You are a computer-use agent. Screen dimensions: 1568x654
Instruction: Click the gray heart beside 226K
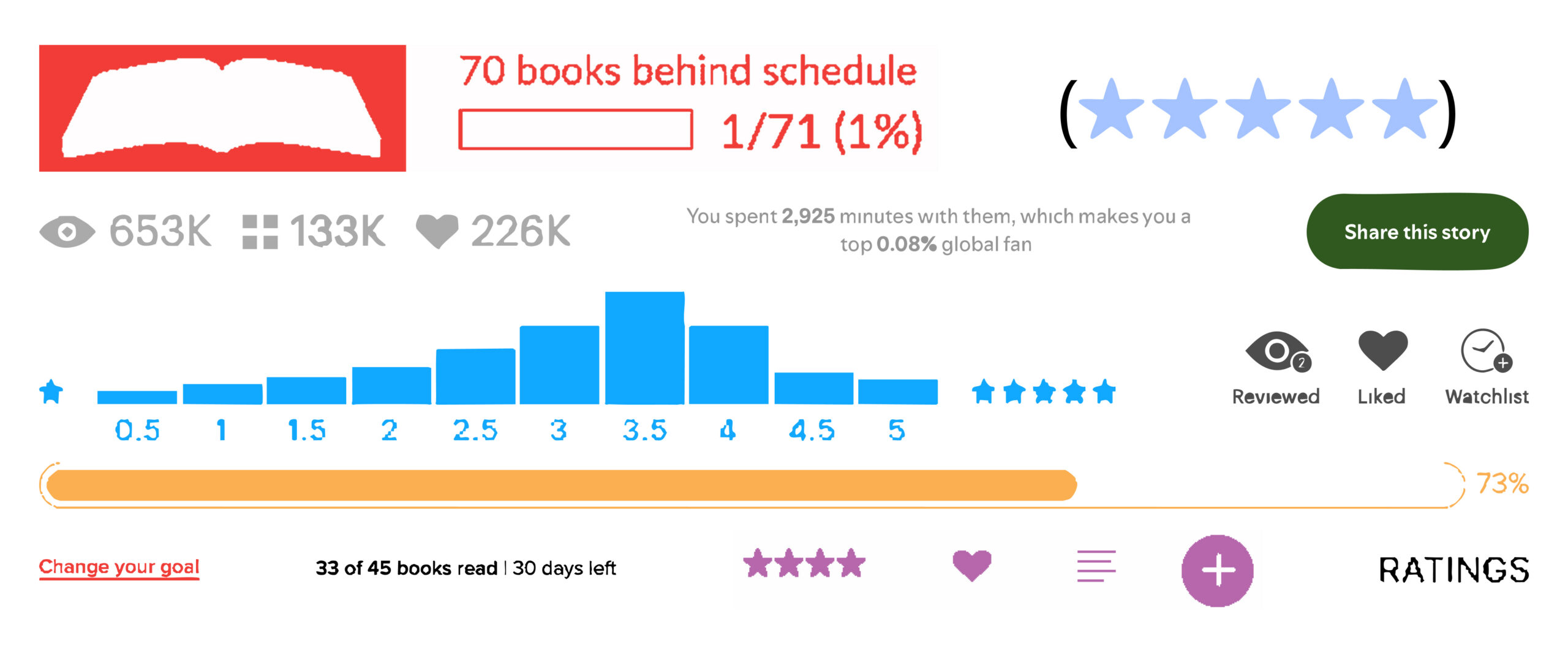(437, 230)
